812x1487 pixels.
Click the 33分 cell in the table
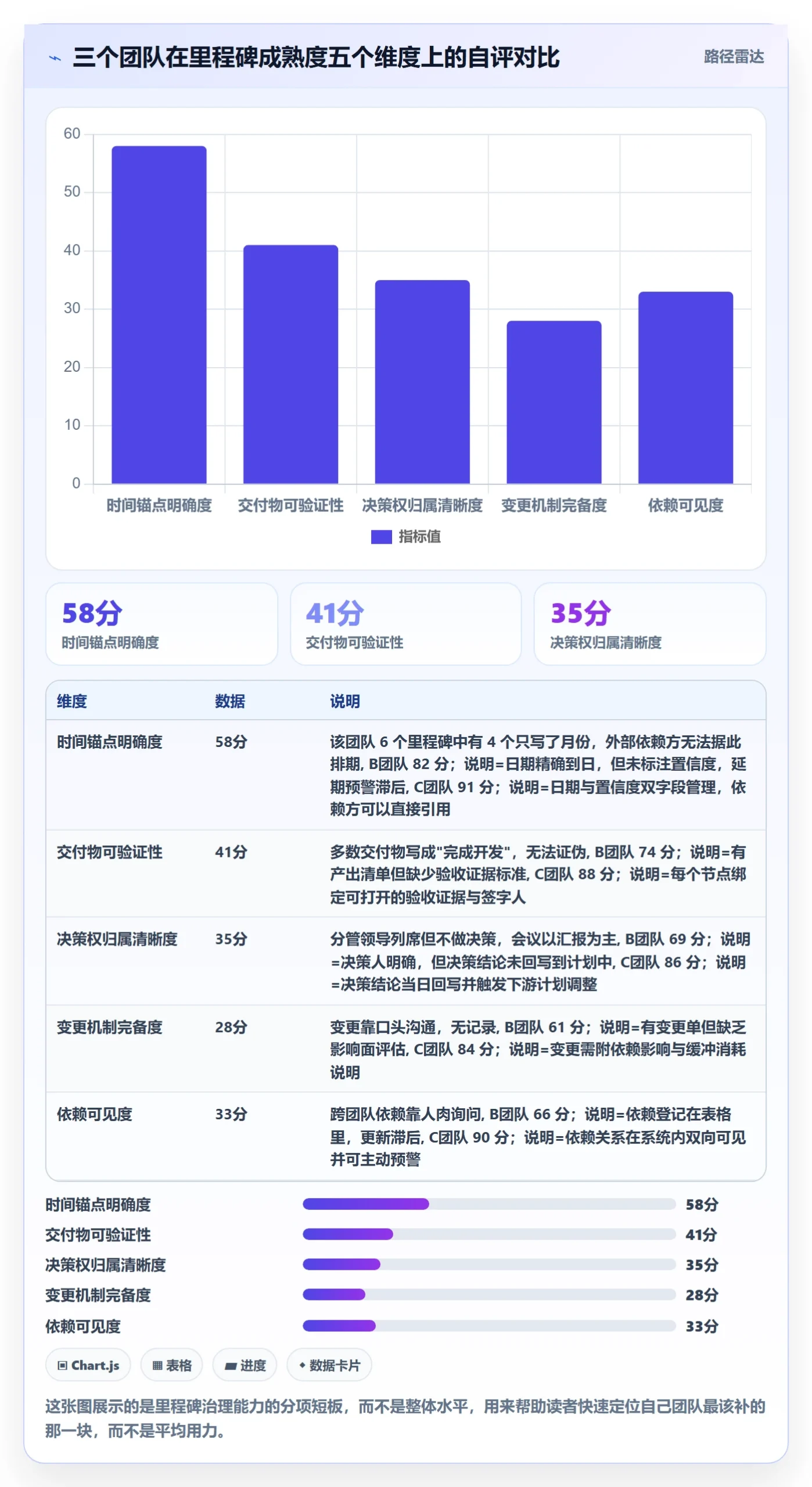click(x=231, y=1114)
